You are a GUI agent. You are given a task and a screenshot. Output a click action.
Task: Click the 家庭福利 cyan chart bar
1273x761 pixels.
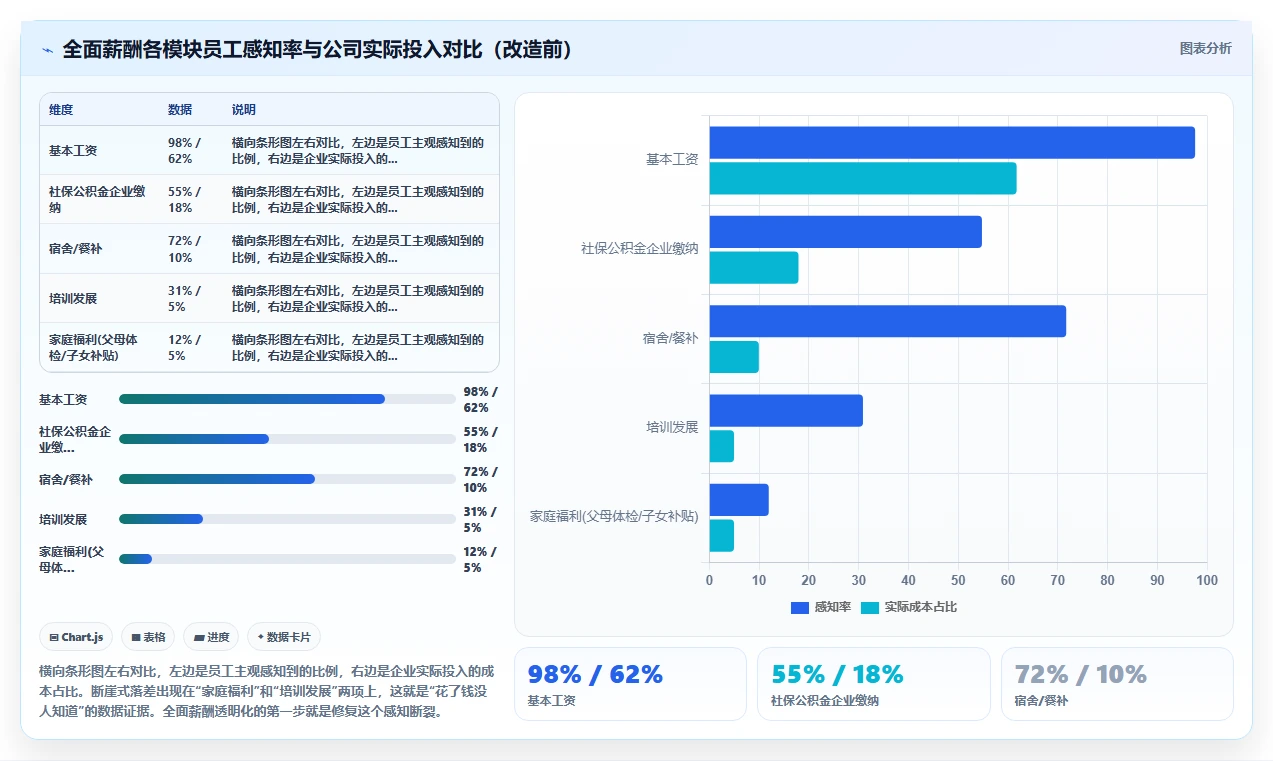(x=722, y=536)
